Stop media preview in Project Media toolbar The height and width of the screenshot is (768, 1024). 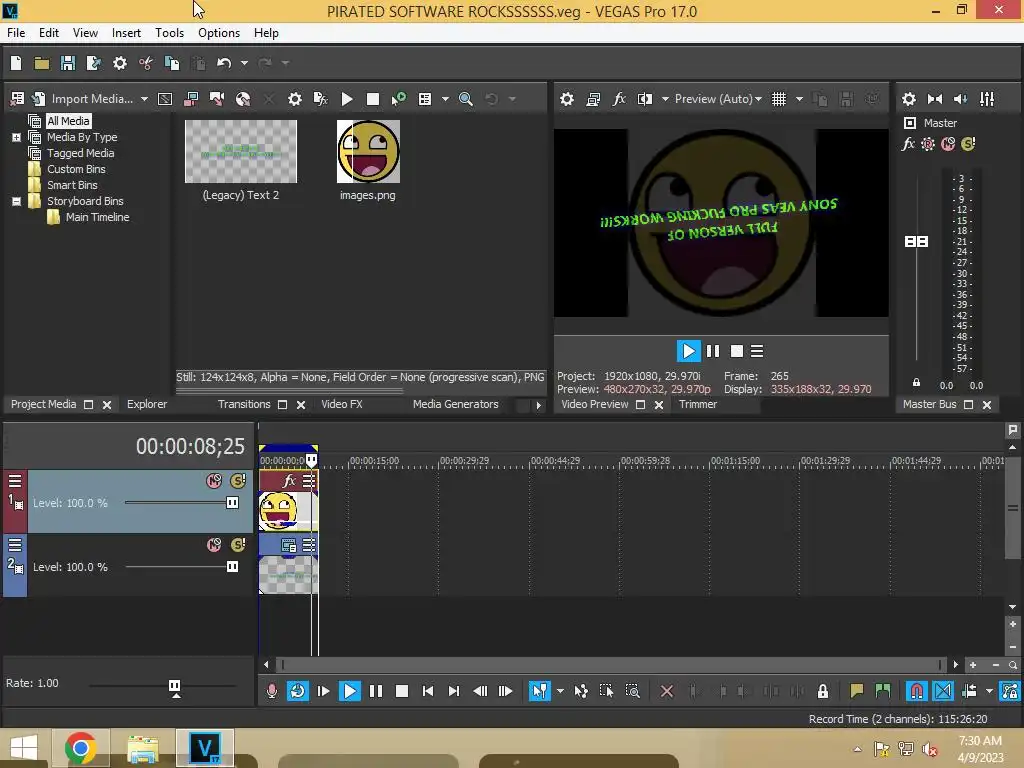click(x=373, y=99)
